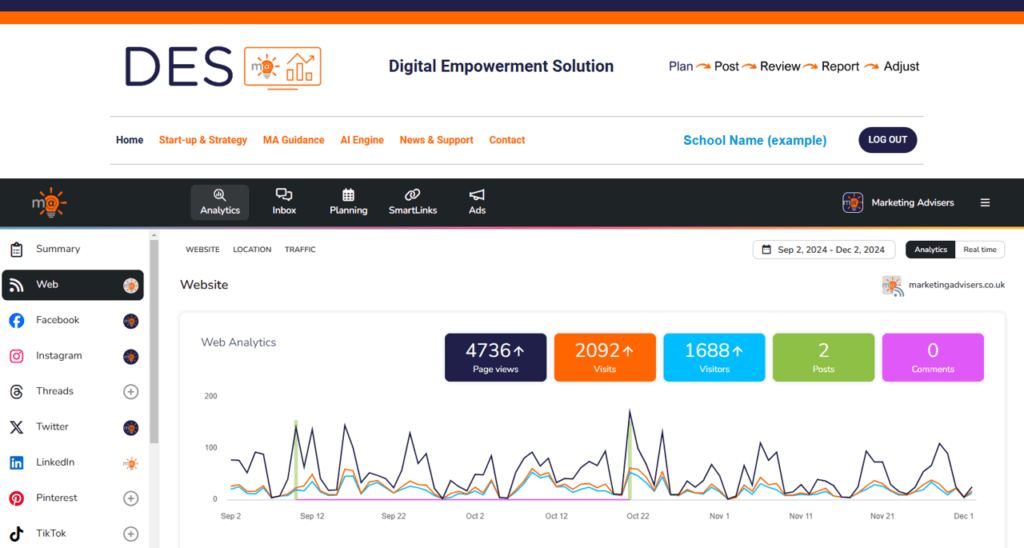Screen dimensions: 1024x548
Task: Click the marketingadvisers.co.uk site icon
Action: tap(892, 285)
